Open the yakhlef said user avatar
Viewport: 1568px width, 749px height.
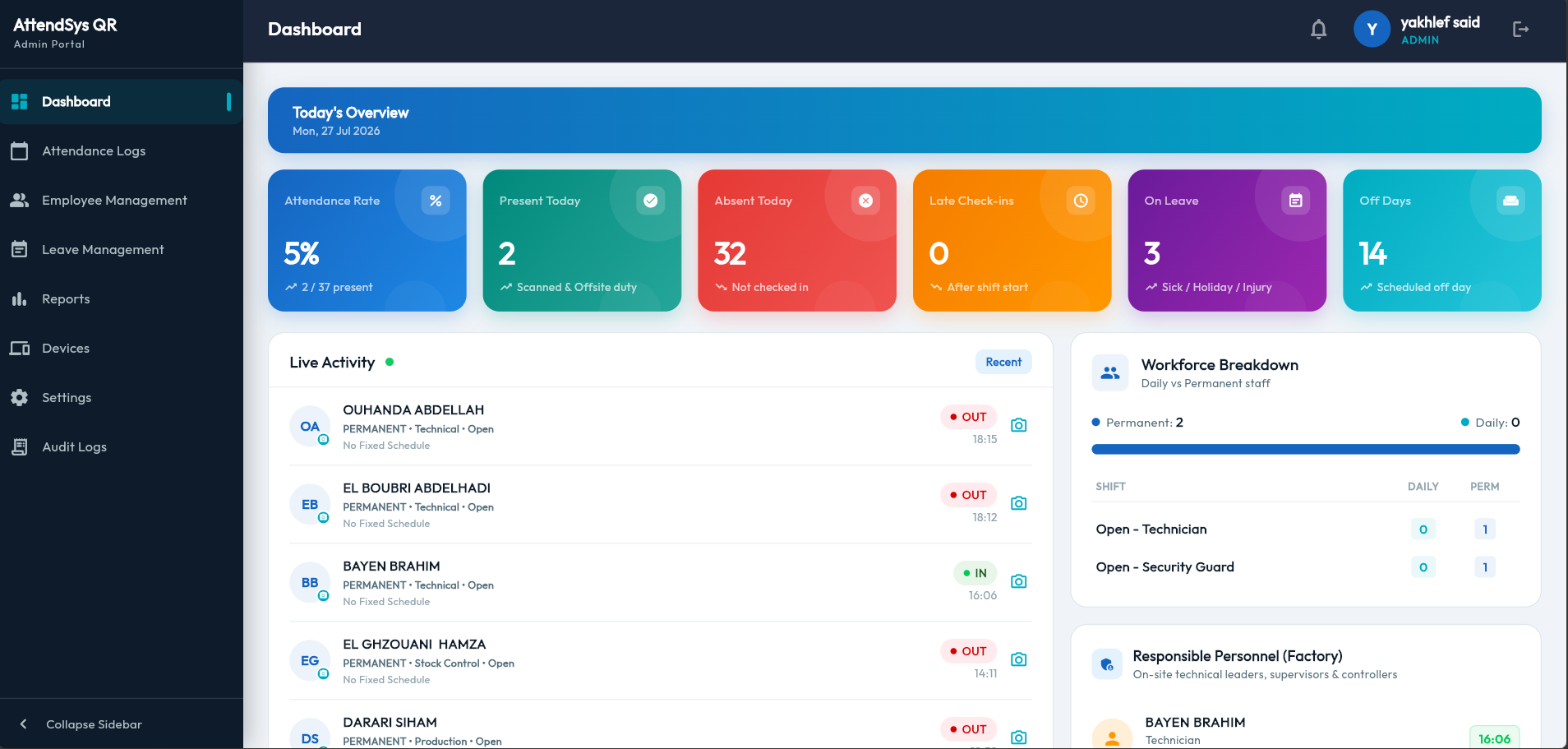coord(1372,30)
